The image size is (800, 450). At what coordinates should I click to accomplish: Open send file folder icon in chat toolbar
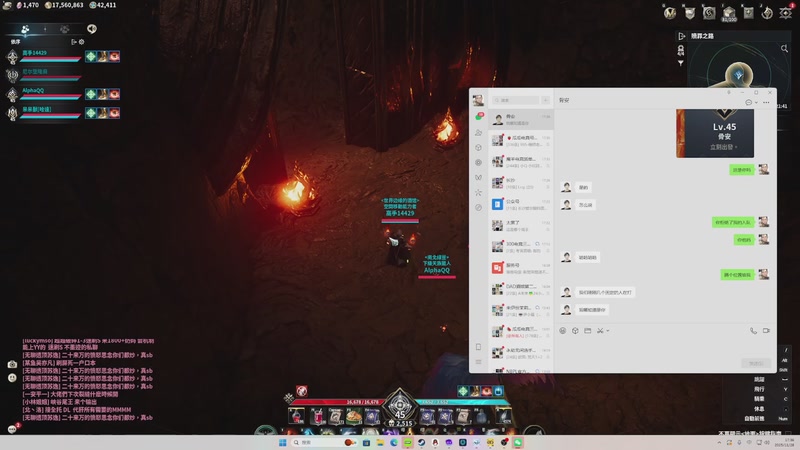(x=588, y=331)
